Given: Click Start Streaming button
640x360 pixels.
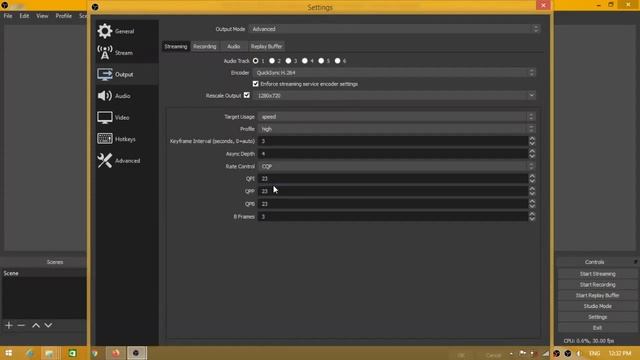Looking at the screenshot, I should click(597, 274).
